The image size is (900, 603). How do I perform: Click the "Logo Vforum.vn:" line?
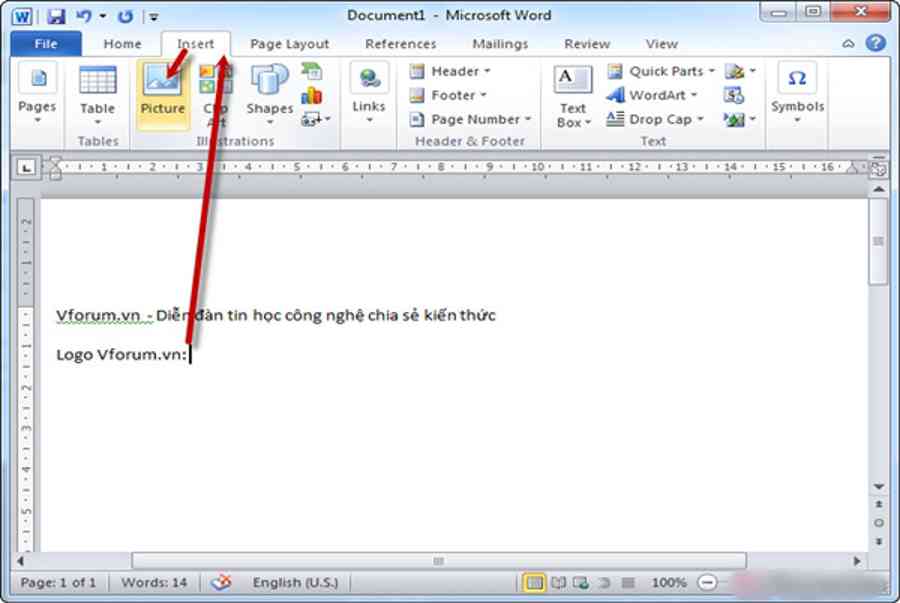pos(122,355)
